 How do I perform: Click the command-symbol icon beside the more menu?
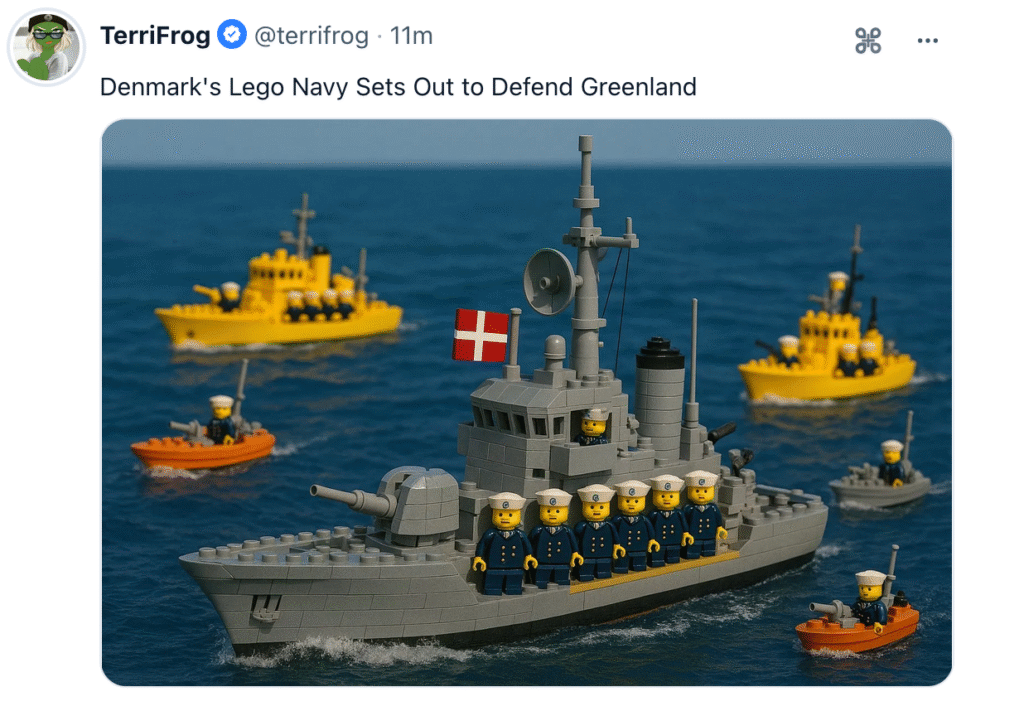(x=868, y=40)
